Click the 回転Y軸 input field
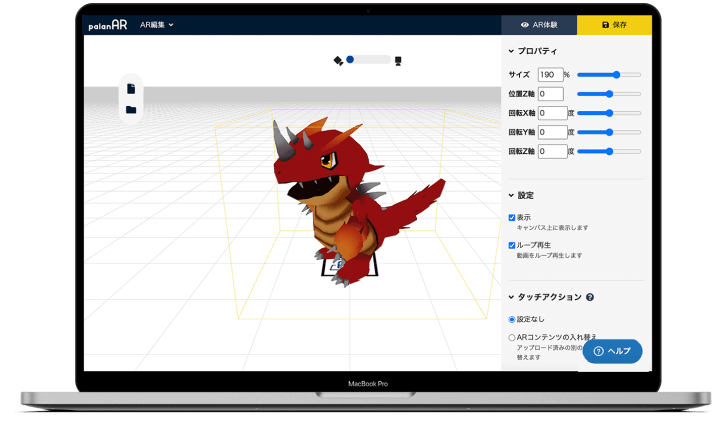727x422 pixels. coord(552,132)
